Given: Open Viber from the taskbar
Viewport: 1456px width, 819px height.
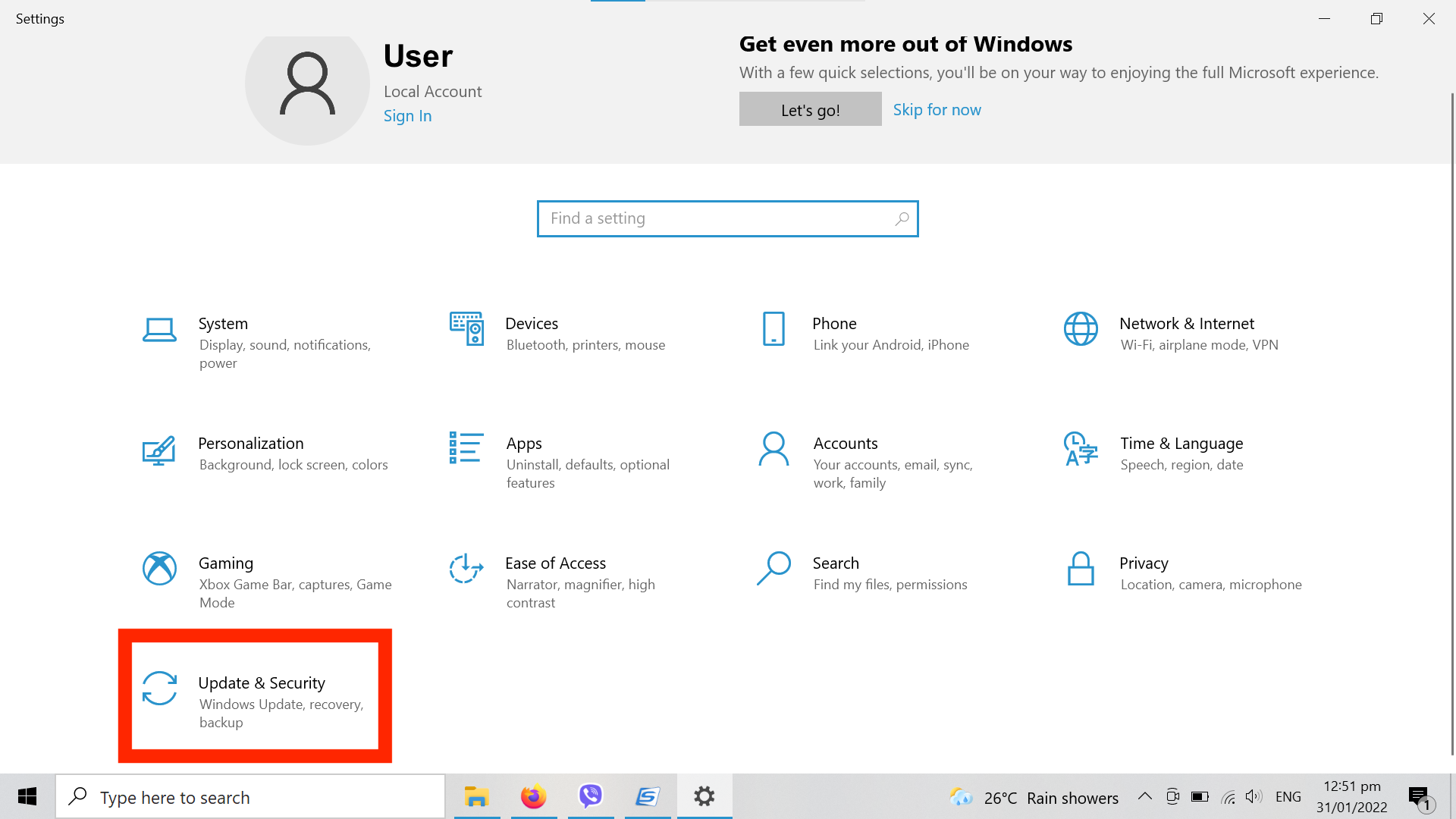Looking at the screenshot, I should 590,796.
